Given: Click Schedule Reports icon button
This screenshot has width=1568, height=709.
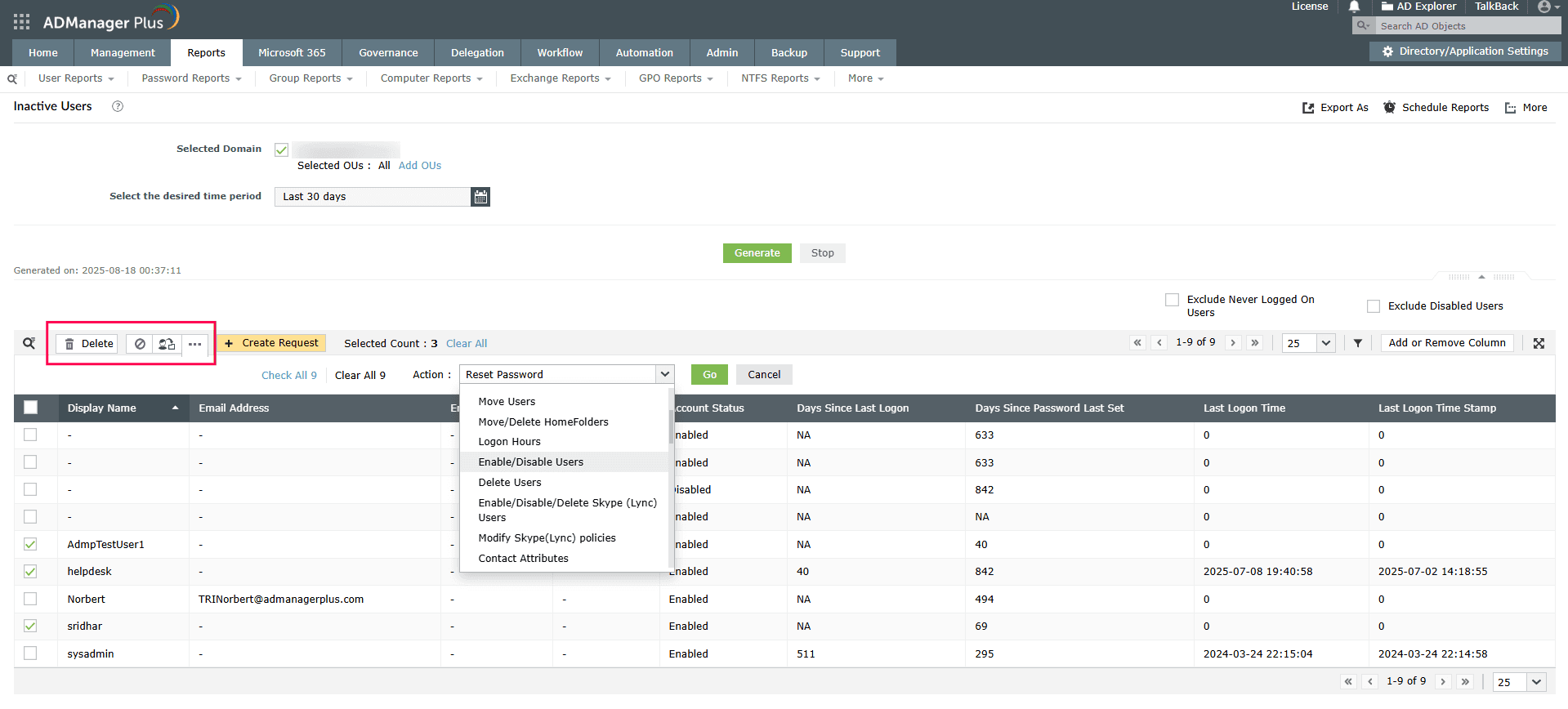Looking at the screenshot, I should (x=1436, y=108).
